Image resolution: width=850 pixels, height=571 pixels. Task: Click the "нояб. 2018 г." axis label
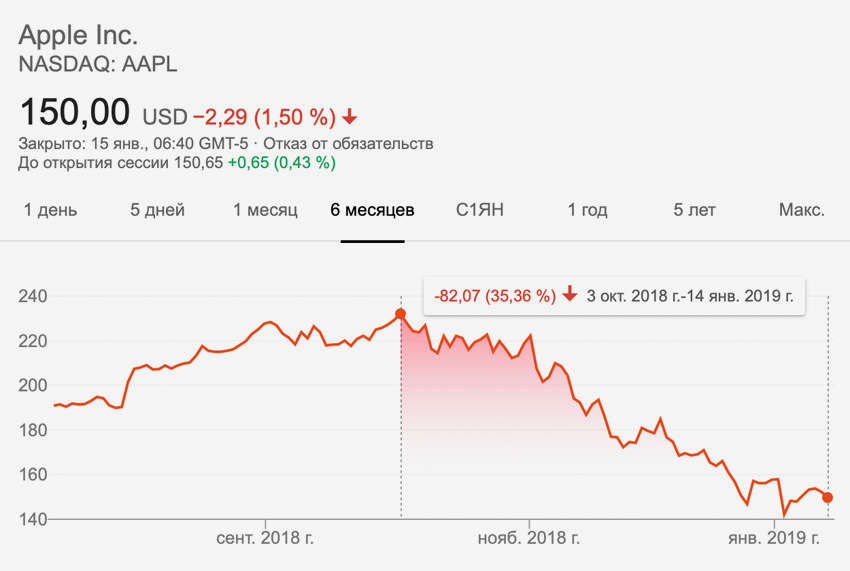529,538
